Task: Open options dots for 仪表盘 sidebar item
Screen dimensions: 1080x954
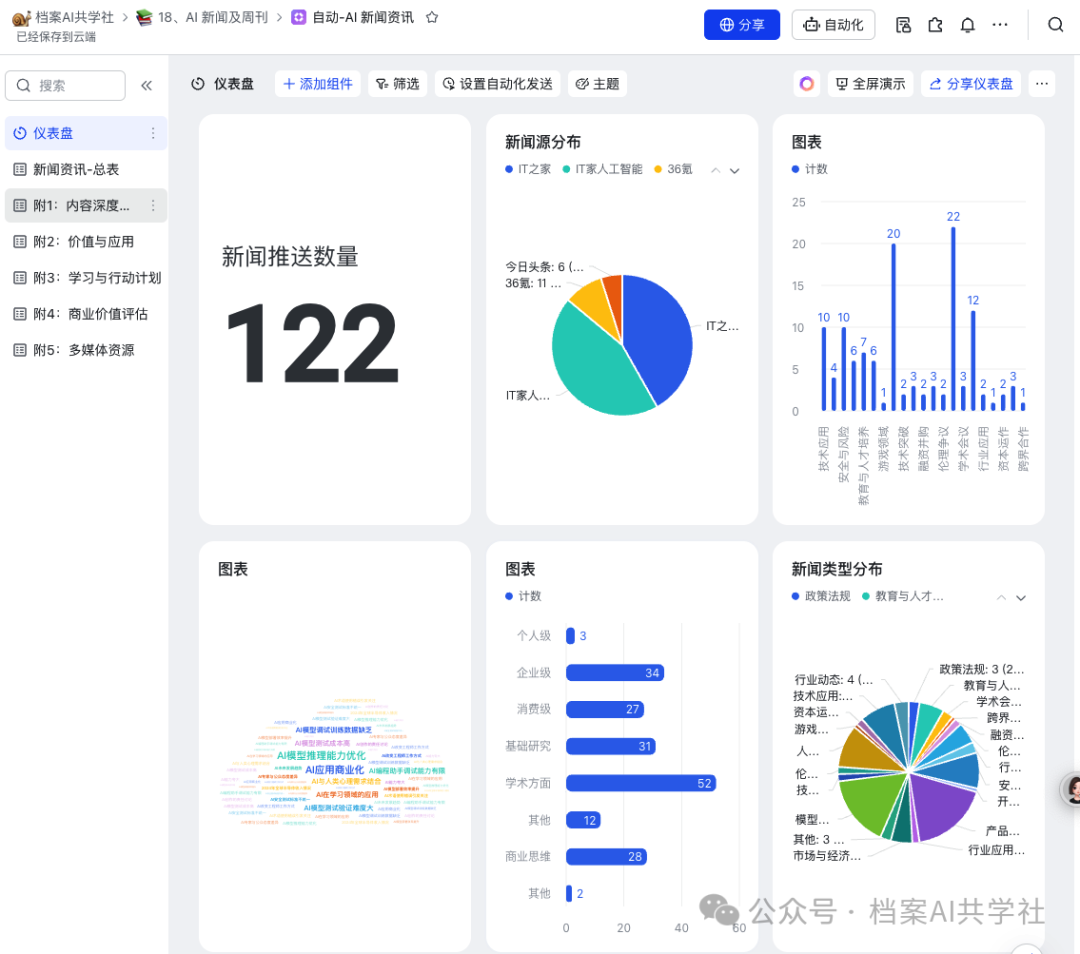Action: pyautogui.click(x=153, y=133)
